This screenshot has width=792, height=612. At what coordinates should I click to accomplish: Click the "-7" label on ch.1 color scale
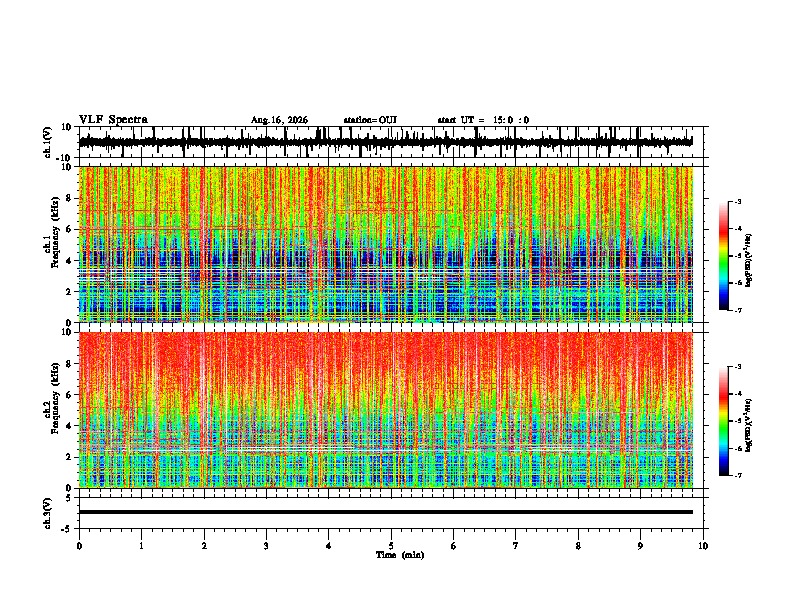[738, 310]
